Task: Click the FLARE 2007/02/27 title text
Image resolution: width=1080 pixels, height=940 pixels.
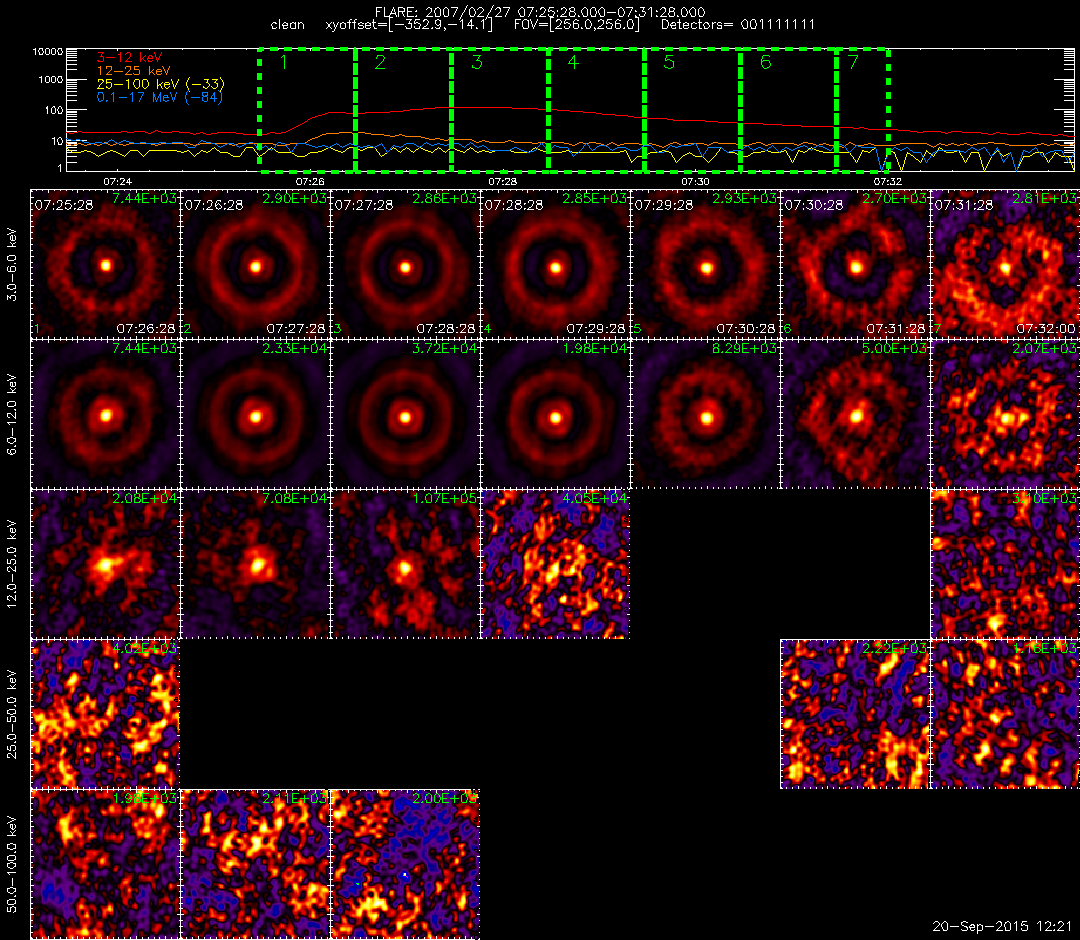Action: (x=540, y=12)
